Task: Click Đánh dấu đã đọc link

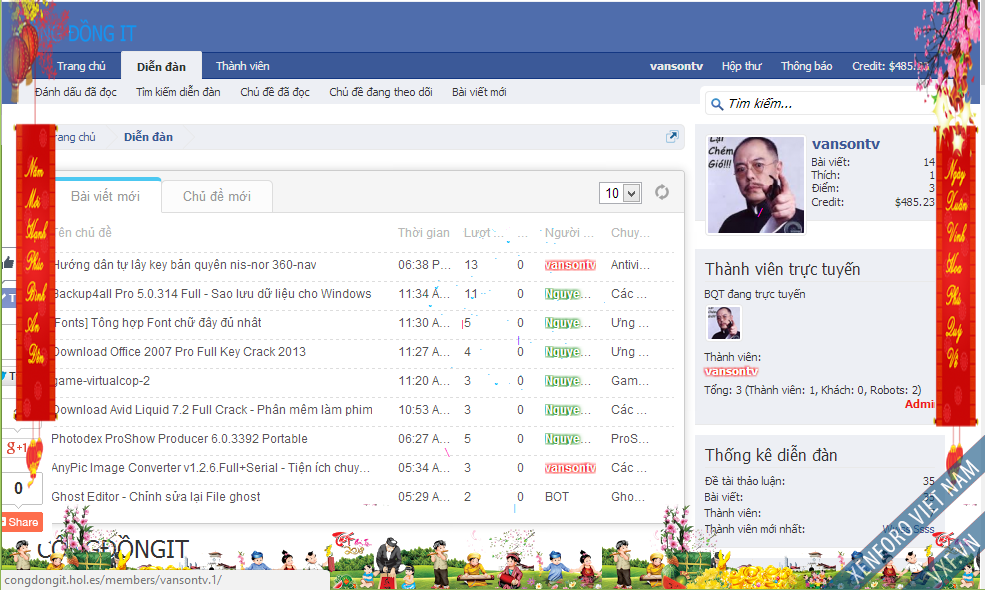Action: point(76,92)
